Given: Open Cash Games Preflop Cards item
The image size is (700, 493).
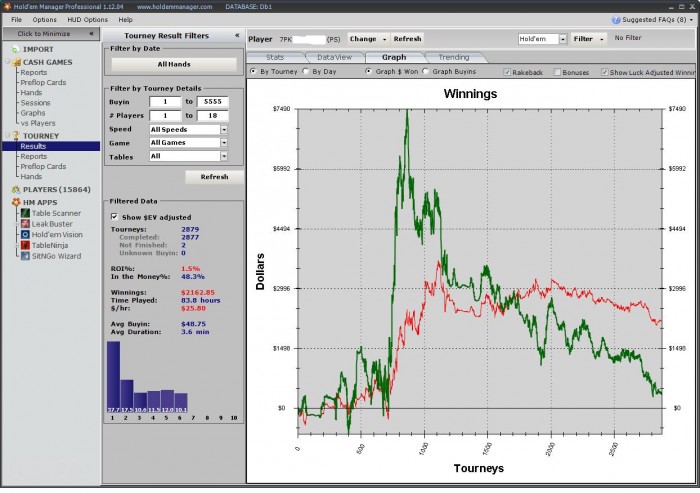Looking at the screenshot, I should [43, 83].
